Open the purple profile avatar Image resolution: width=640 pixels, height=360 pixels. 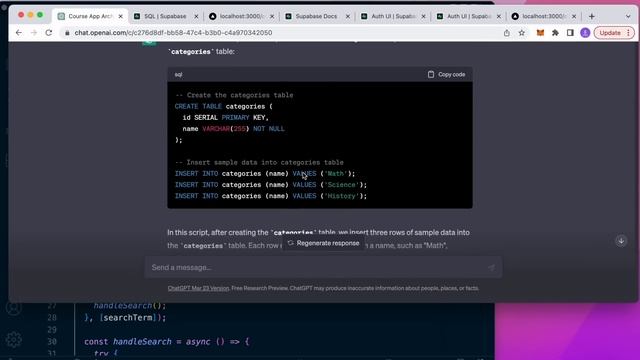(x=585, y=33)
